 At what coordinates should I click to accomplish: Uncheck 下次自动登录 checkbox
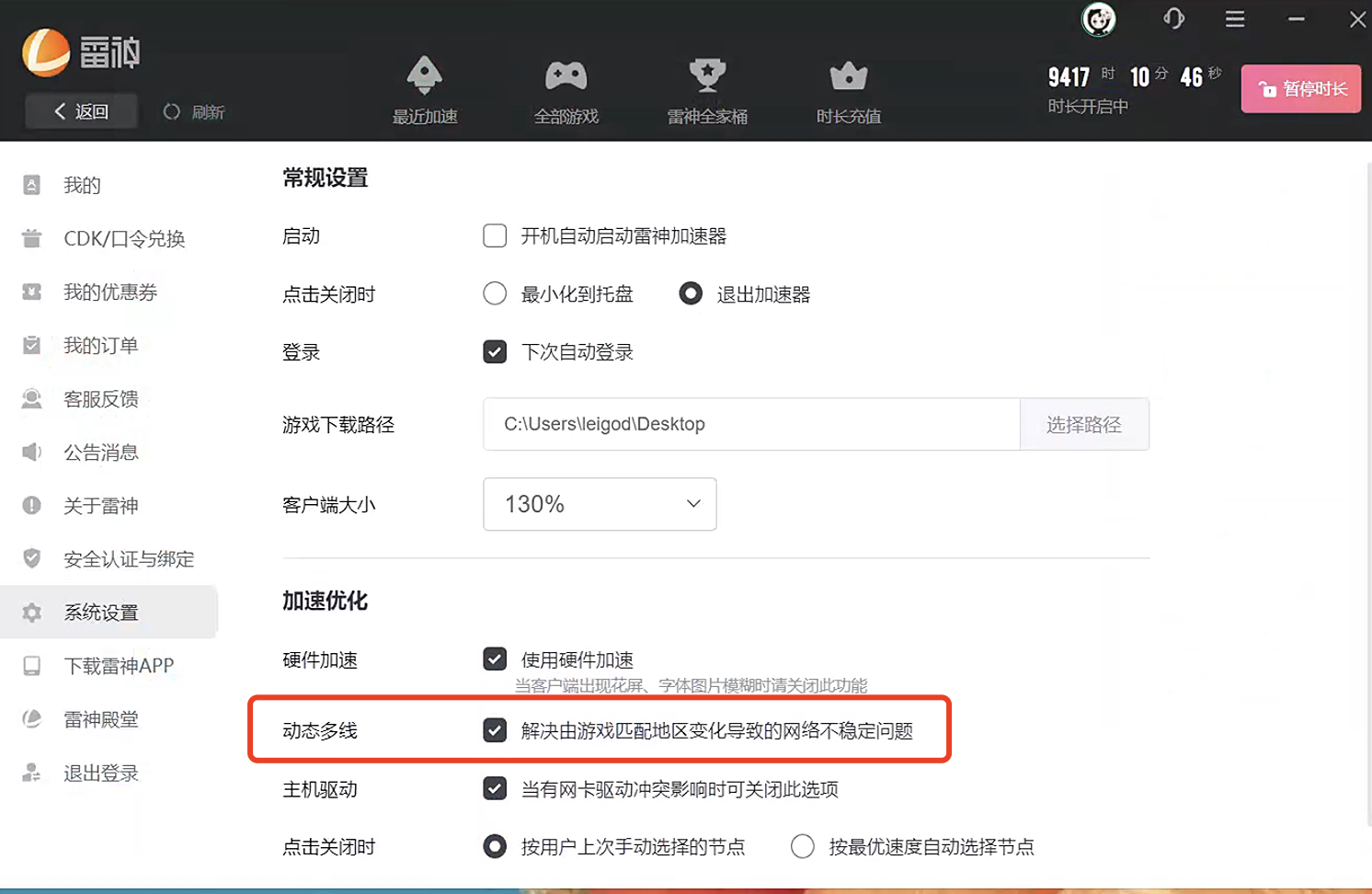point(495,352)
